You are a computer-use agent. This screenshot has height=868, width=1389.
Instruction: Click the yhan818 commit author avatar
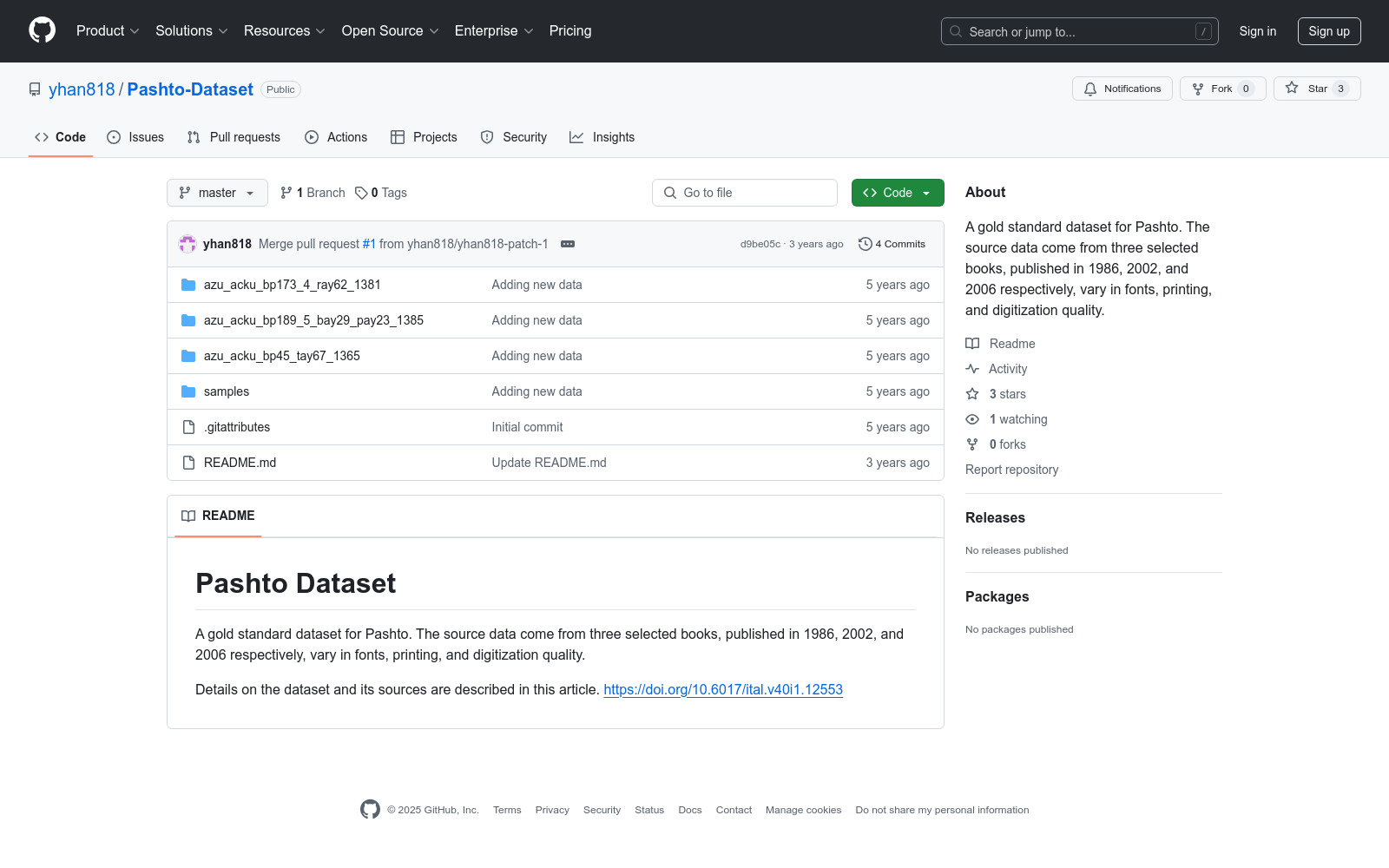pos(188,244)
